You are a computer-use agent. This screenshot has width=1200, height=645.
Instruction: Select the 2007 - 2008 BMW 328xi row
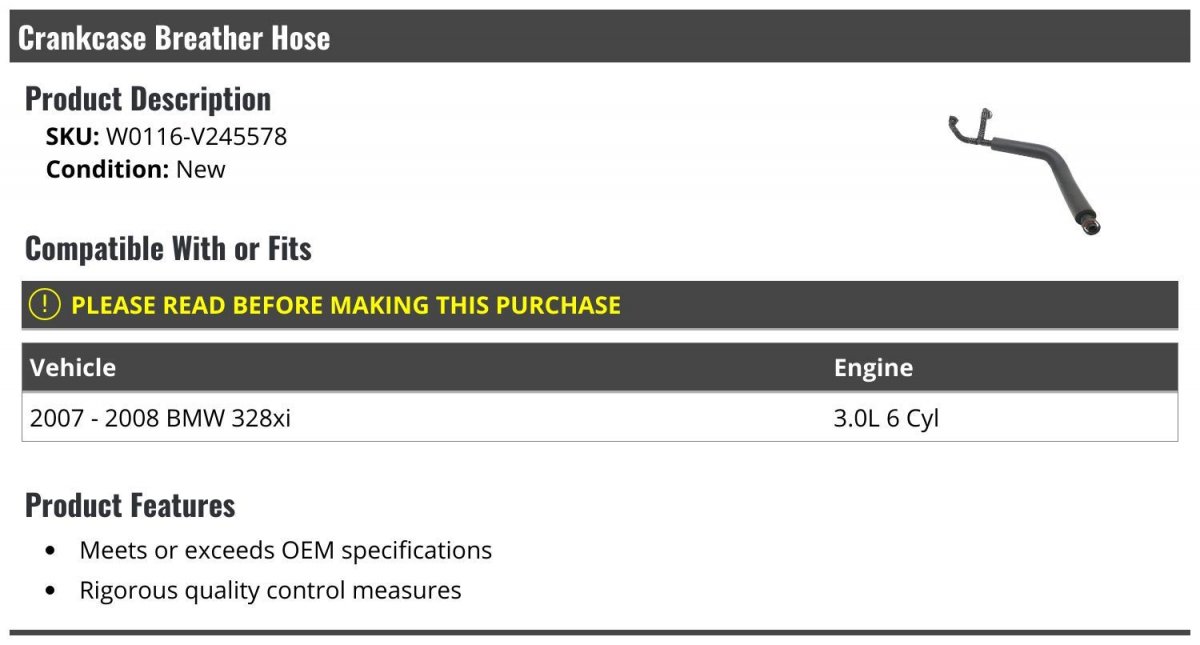(x=600, y=417)
